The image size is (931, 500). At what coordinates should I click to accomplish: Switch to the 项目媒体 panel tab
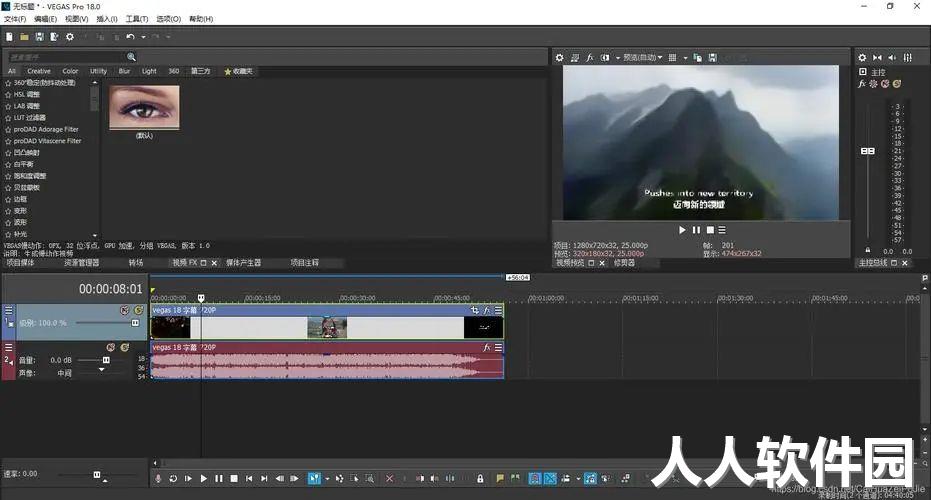(x=20, y=262)
